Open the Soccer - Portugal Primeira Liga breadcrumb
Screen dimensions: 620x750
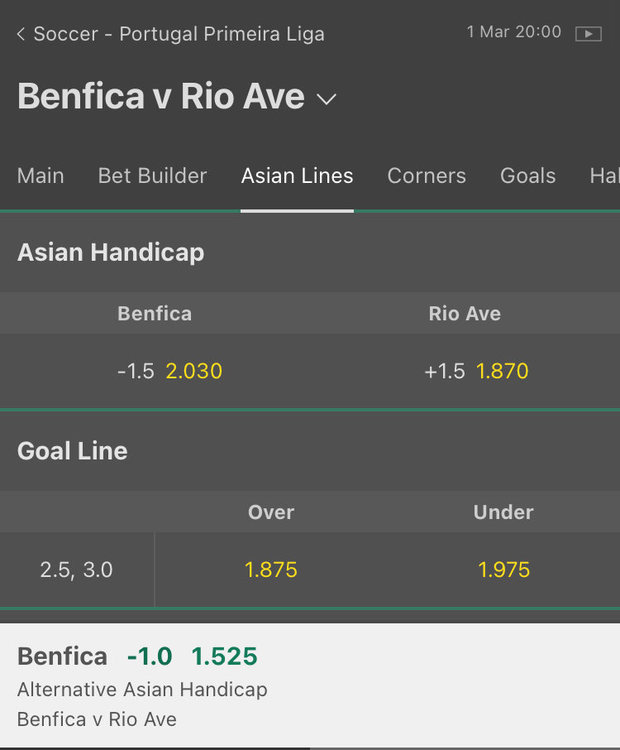click(x=179, y=34)
